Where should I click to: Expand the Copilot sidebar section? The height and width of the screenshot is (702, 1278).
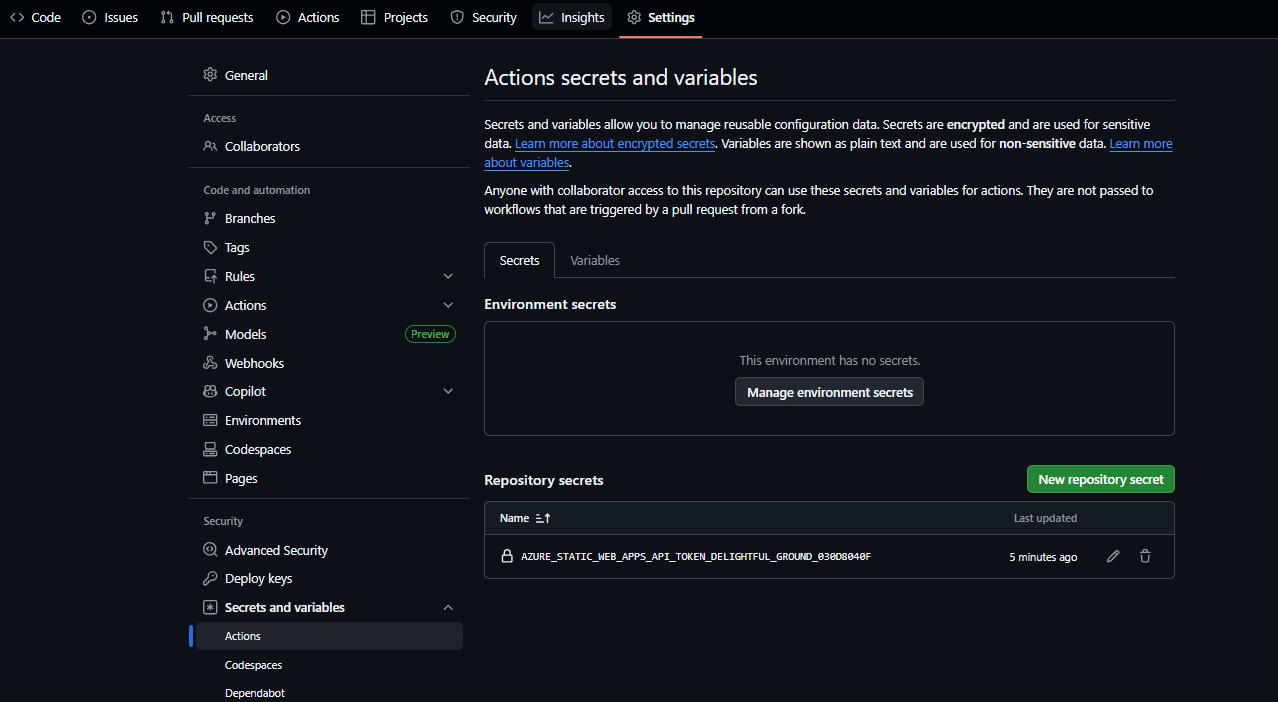pos(448,391)
